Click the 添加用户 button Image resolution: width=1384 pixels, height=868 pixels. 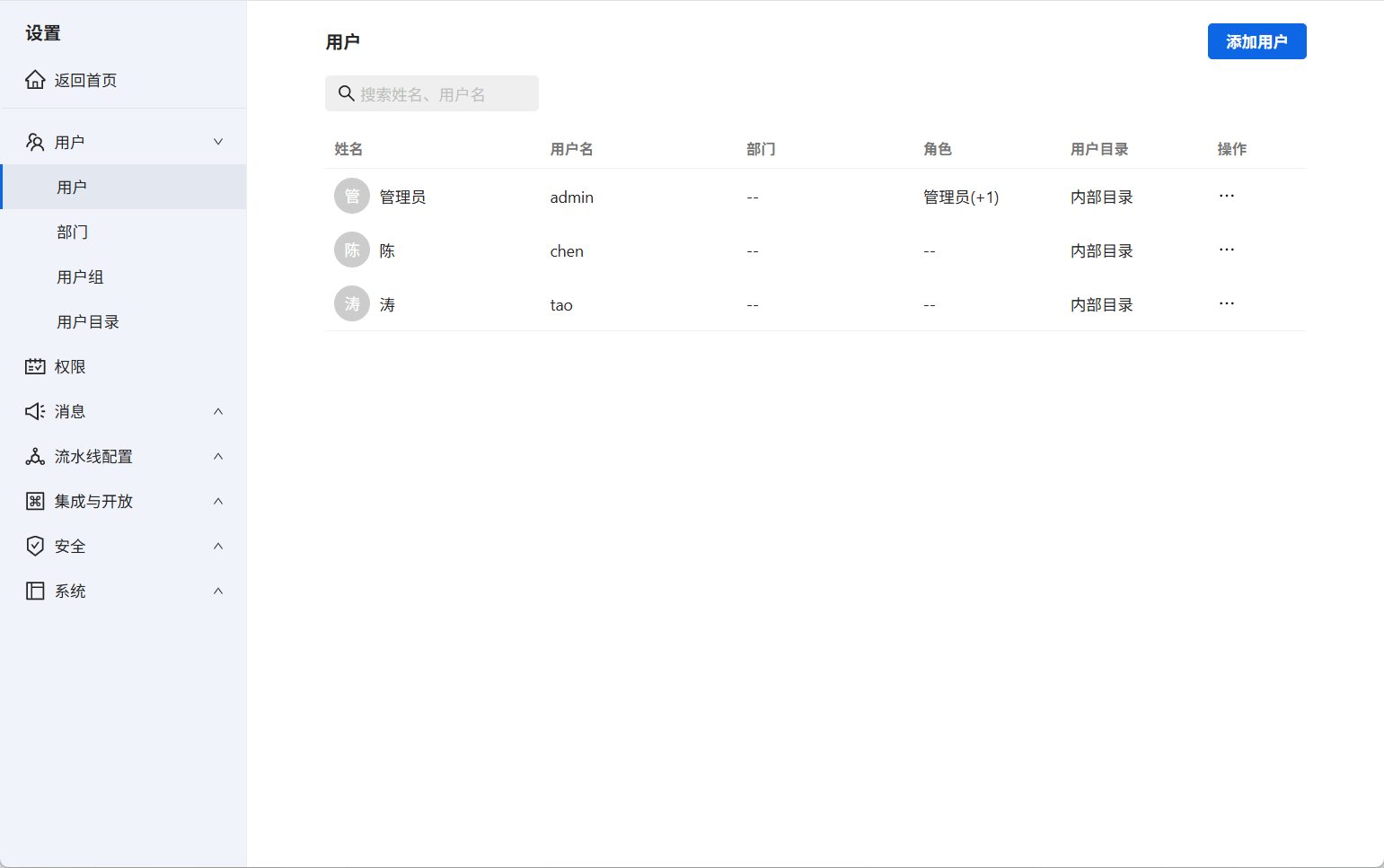(1256, 41)
